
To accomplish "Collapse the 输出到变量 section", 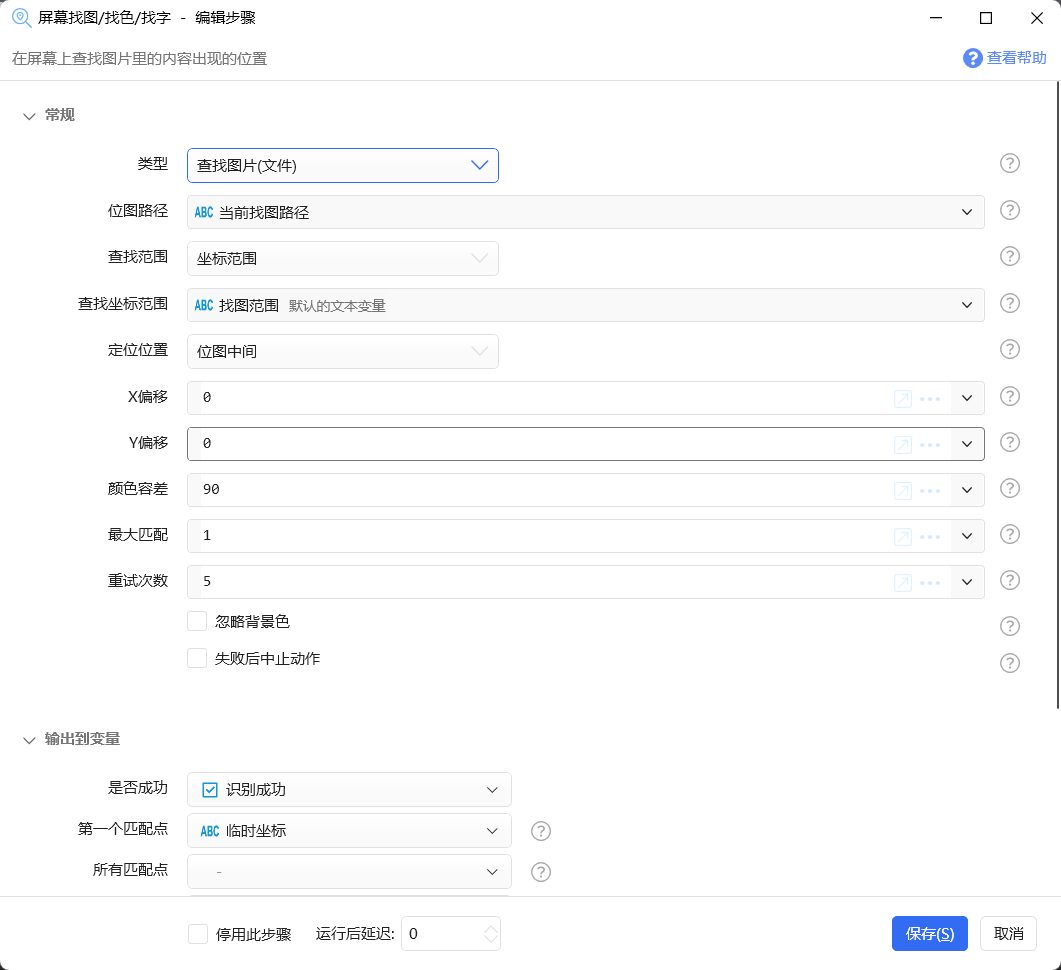I will 29,740.
